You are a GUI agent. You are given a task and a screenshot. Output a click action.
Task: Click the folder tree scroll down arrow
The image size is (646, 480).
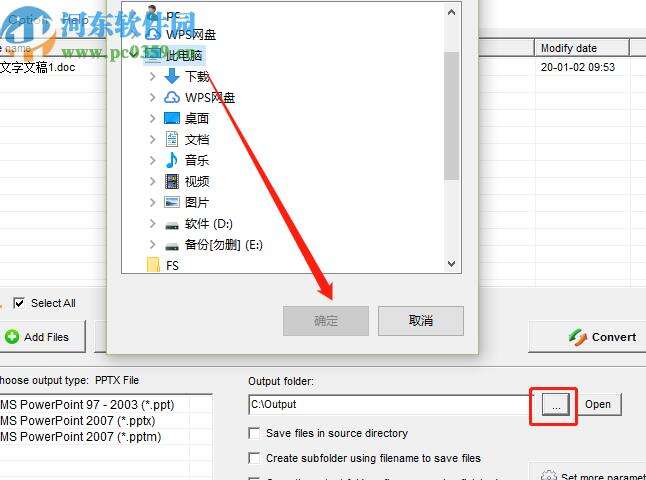pyautogui.click(x=452, y=264)
